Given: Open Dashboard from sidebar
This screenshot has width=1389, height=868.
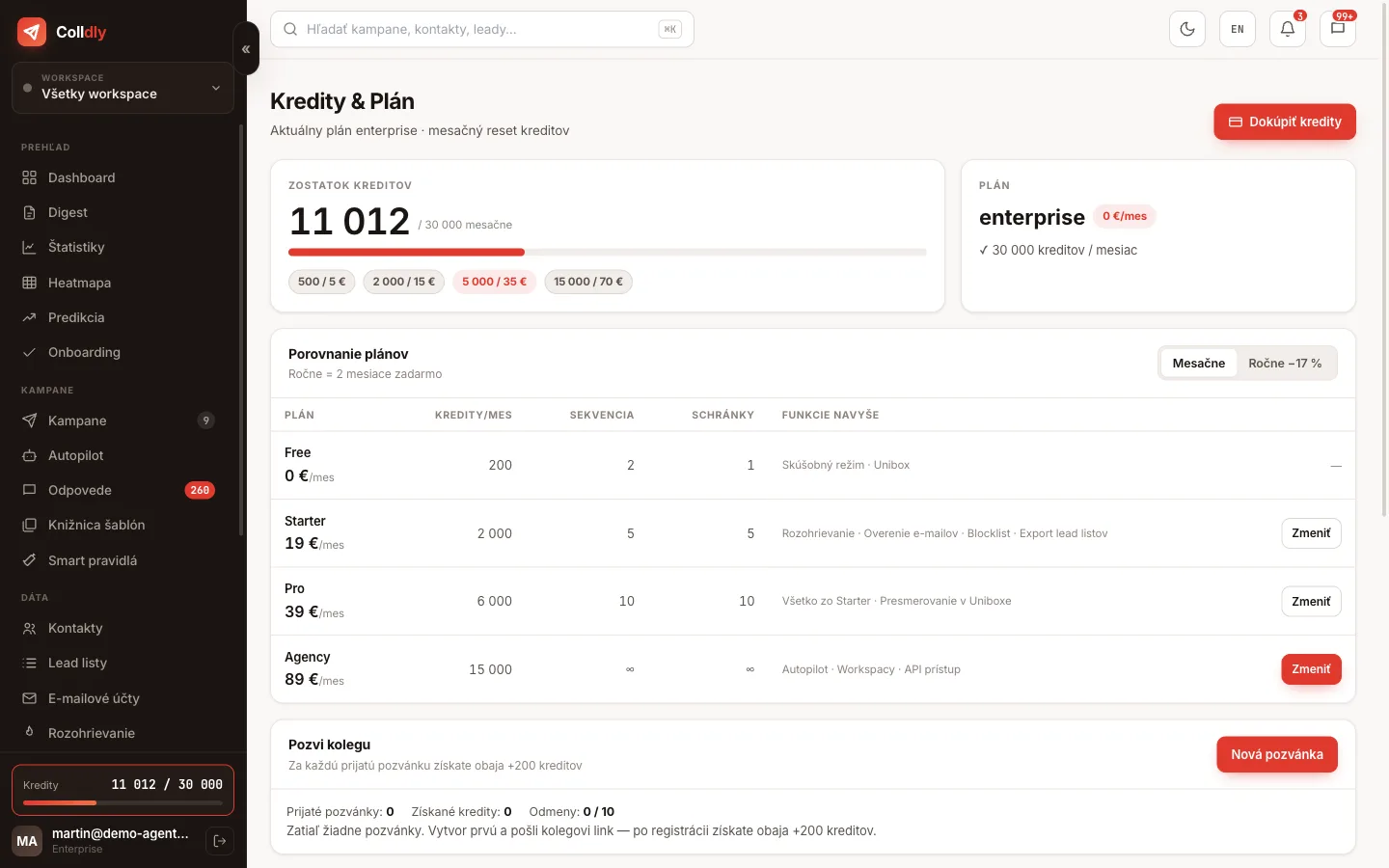Looking at the screenshot, I should pos(123,177).
